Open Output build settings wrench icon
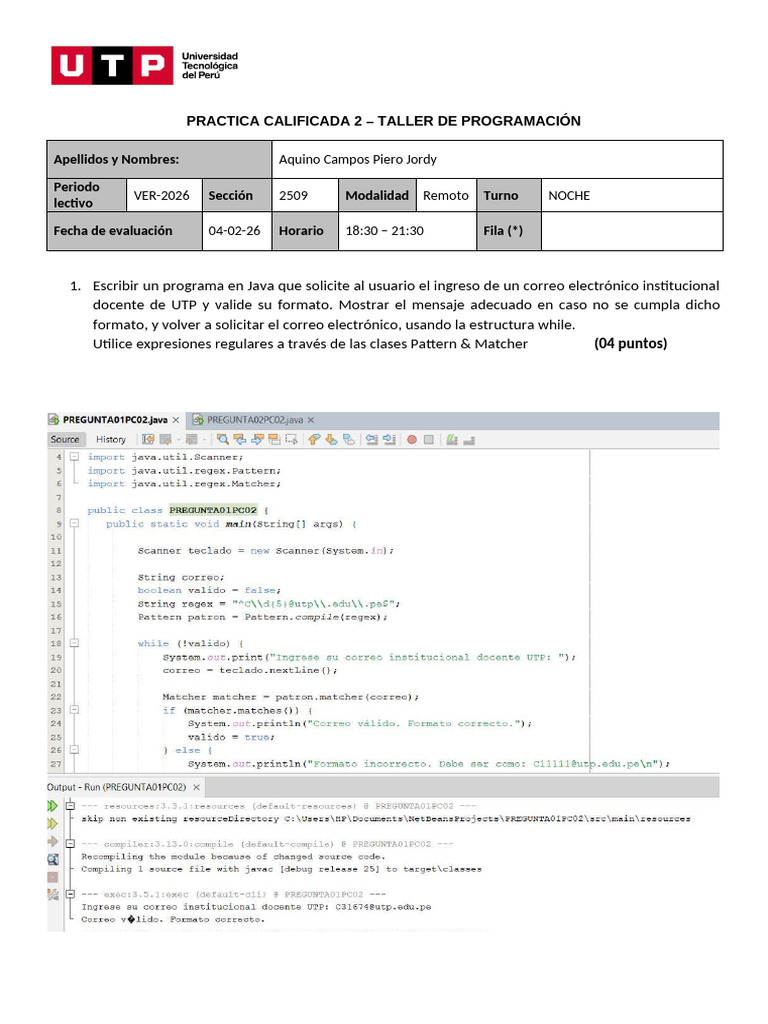The image size is (768, 1024). point(53,895)
